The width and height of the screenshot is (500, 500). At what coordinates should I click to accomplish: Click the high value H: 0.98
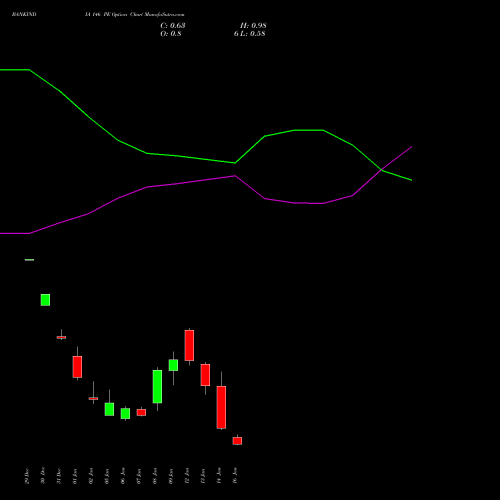point(253,26)
